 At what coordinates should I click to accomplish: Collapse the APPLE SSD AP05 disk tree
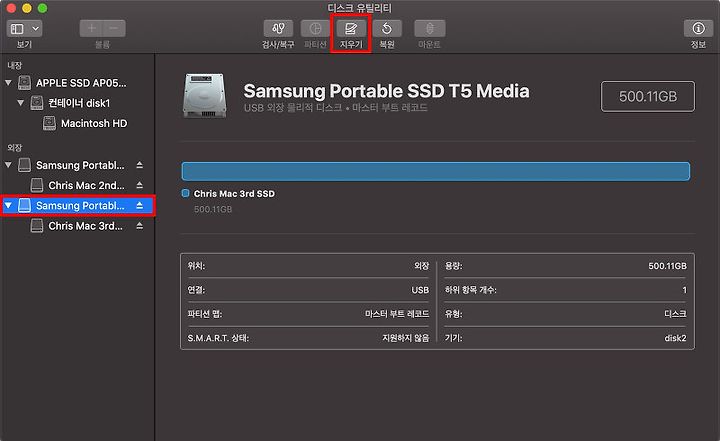click(8, 83)
